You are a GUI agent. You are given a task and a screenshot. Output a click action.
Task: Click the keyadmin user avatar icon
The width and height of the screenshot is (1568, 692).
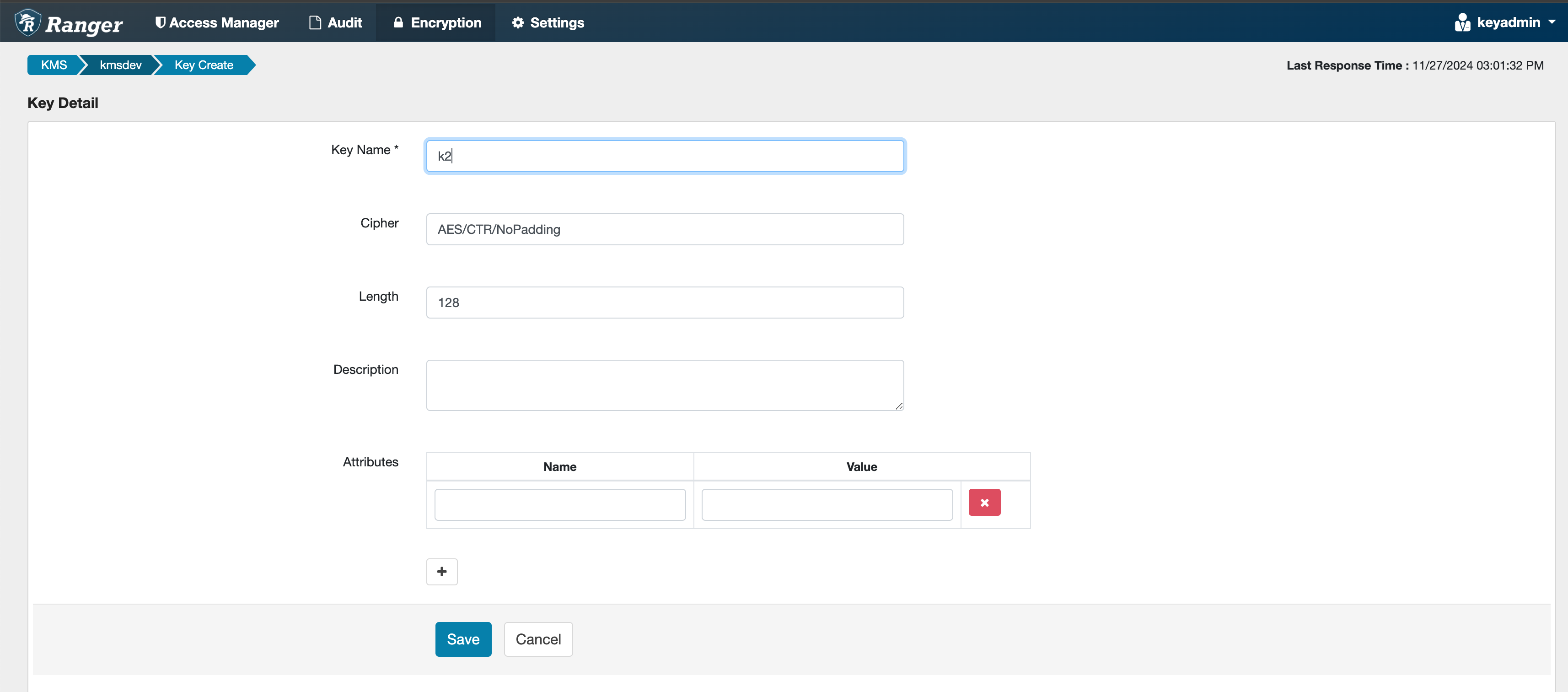click(1462, 22)
